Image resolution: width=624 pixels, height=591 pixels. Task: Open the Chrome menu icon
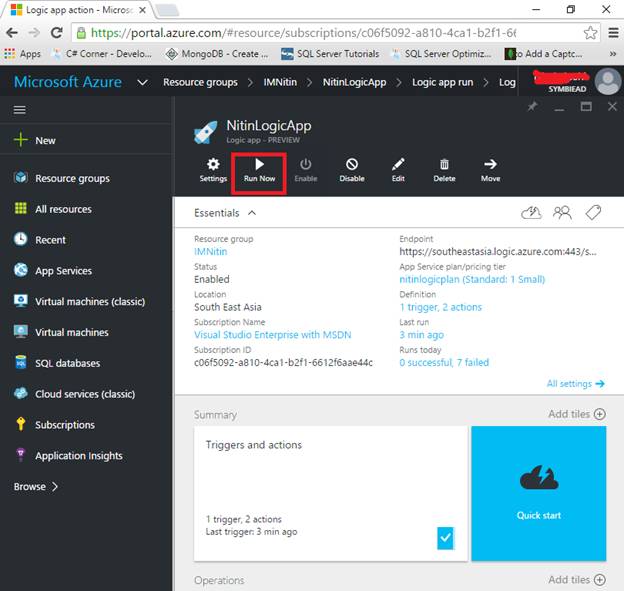click(x=613, y=33)
